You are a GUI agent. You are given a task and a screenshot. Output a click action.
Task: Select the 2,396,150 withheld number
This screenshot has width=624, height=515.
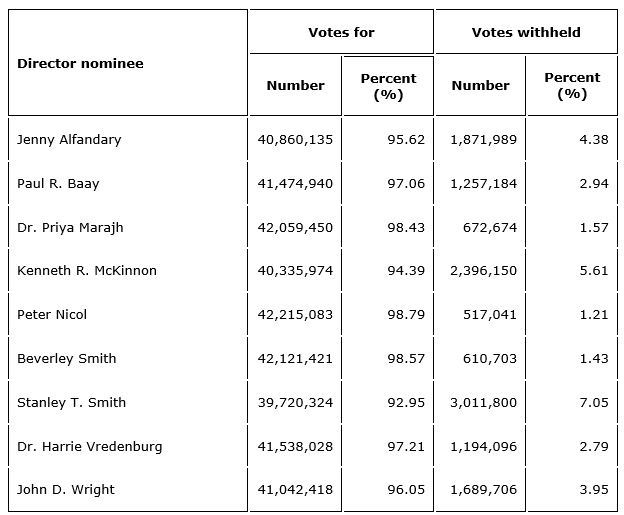(x=484, y=270)
